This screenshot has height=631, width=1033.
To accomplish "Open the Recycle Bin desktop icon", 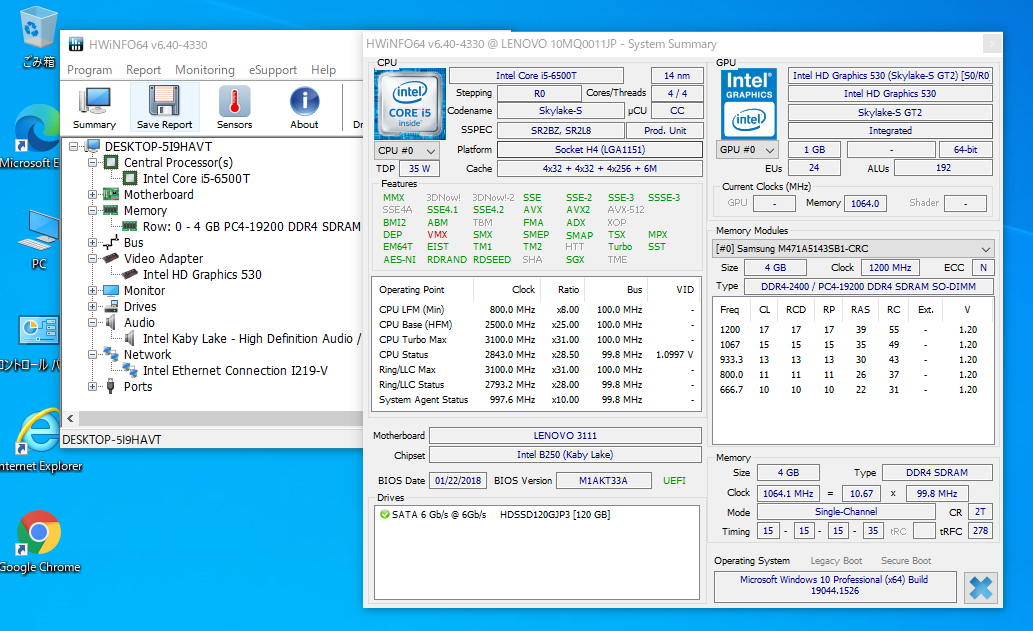I will pos(37,28).
